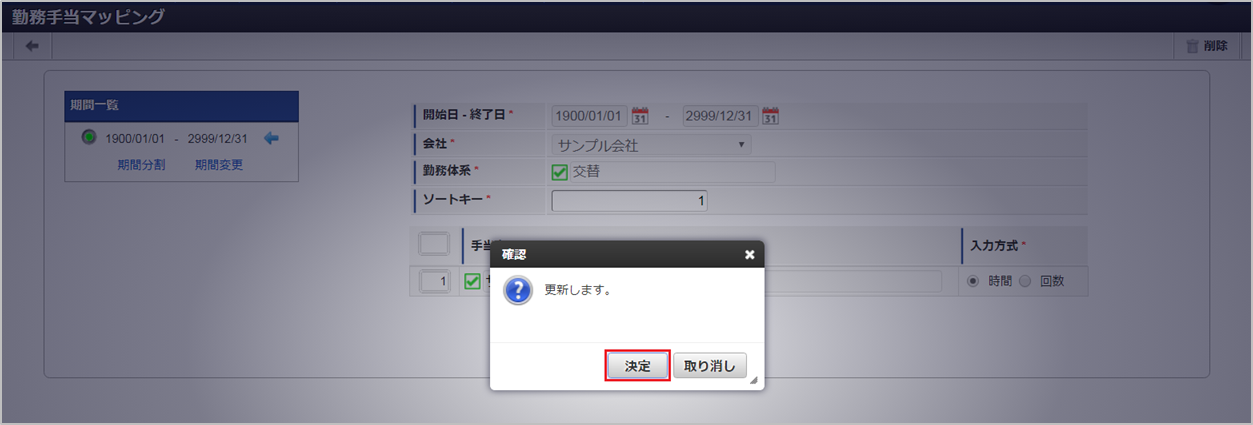Click the 更新します。 message text
The image size is (1253, 425).
pyautogui.click(x=578, y=291)
